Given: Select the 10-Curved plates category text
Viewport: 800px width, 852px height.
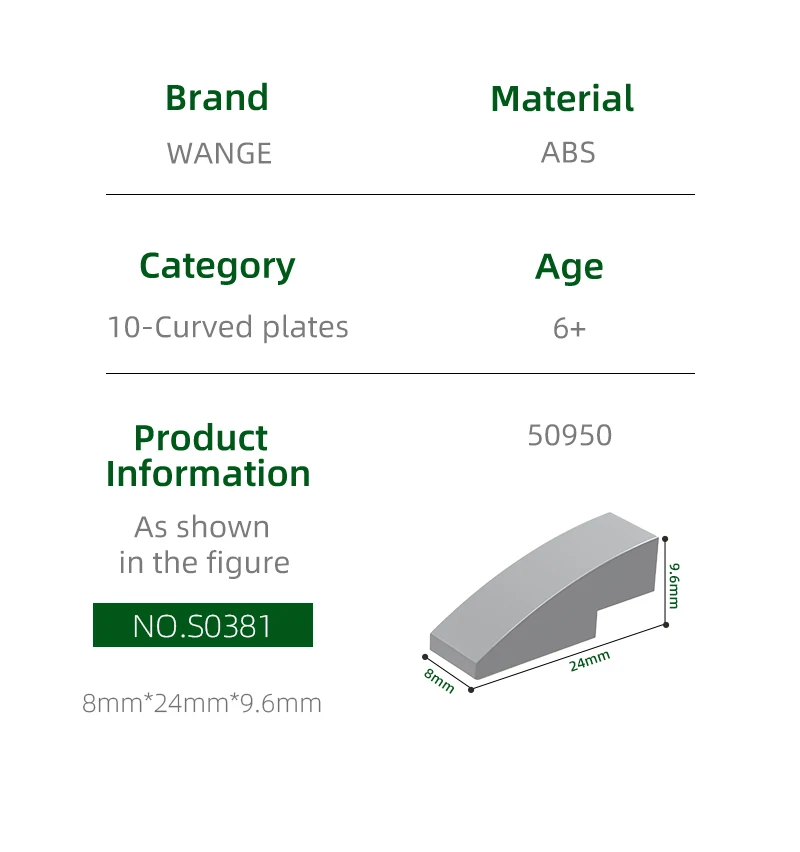Looking at the screenshot, I should click(228, 327).
